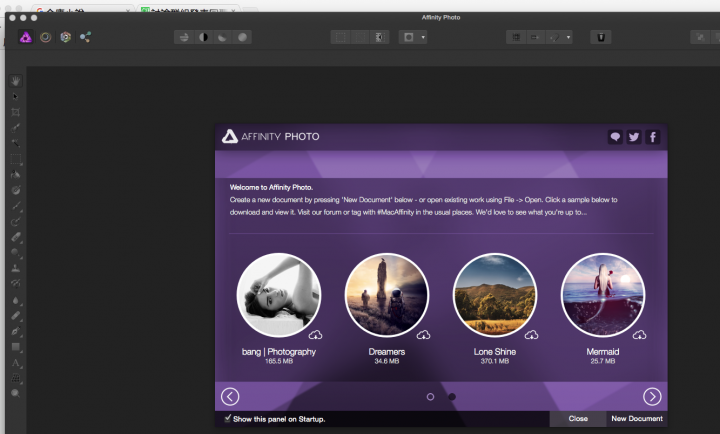The width and height of the screenshot is (720, 434).
Task: Go to previous samples page arrow
Action: 230,396
